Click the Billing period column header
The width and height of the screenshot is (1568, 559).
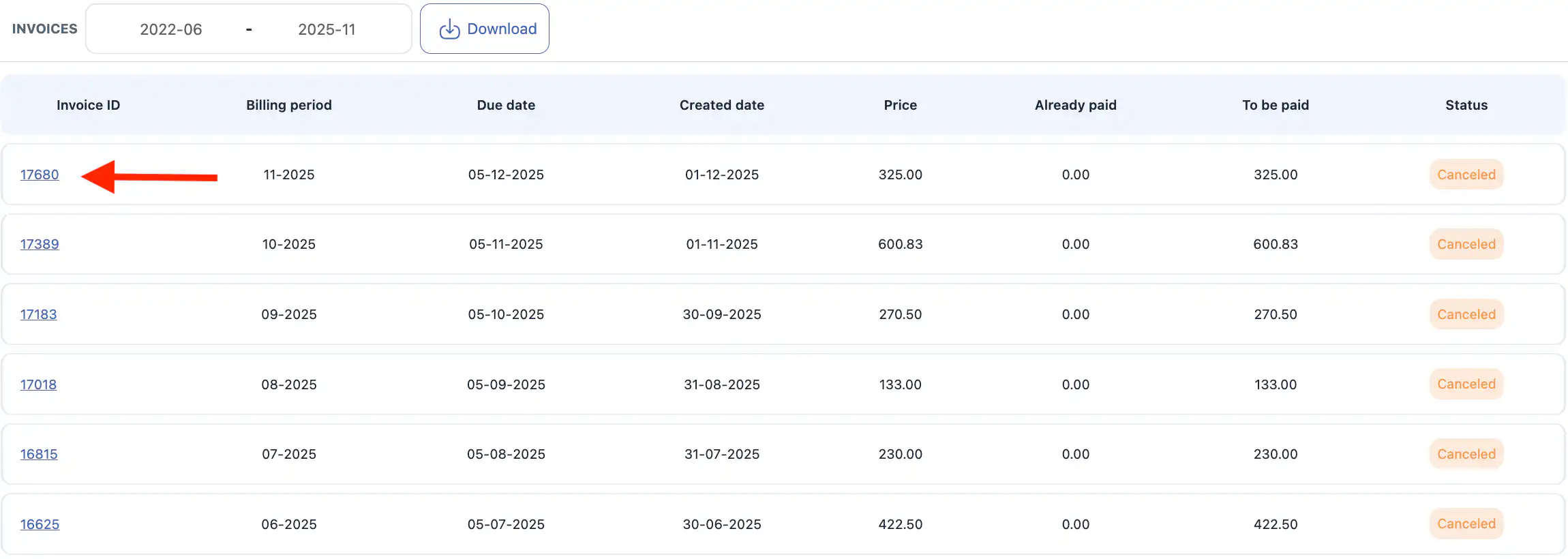coord(289,105)
